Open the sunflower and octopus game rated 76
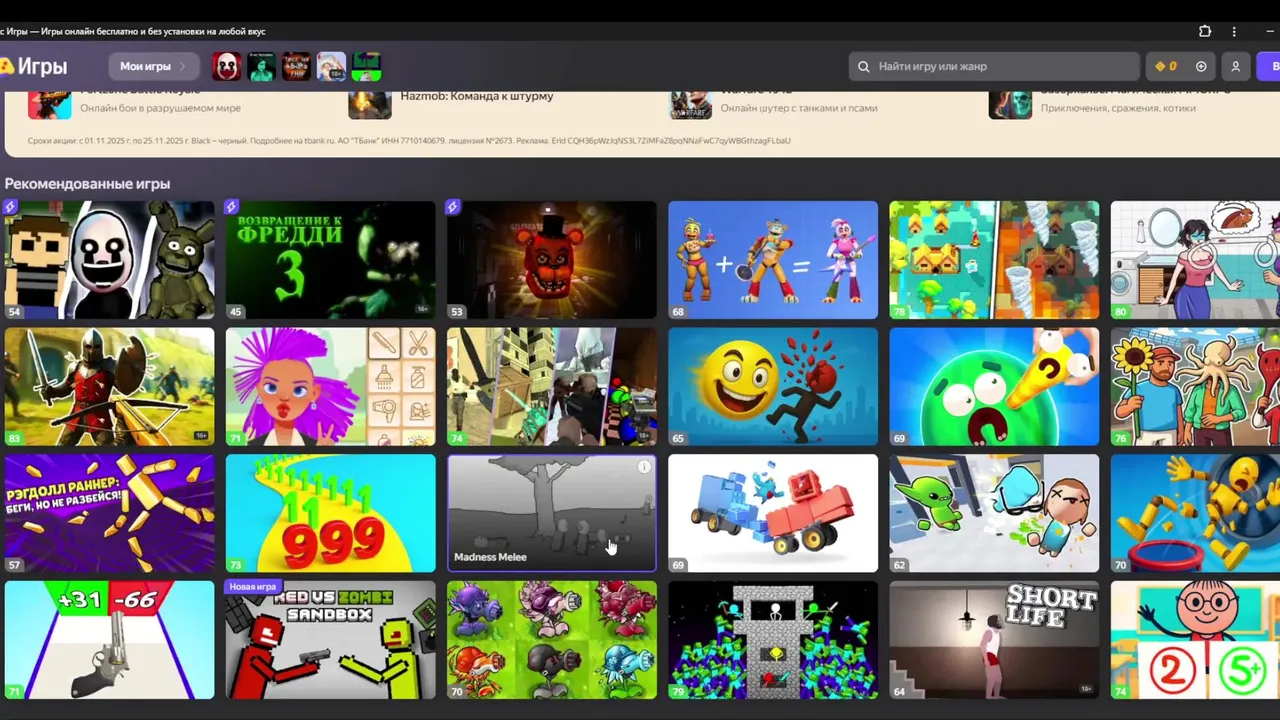Screen dimensions: 1280x720 click(x=1195, y=387)
